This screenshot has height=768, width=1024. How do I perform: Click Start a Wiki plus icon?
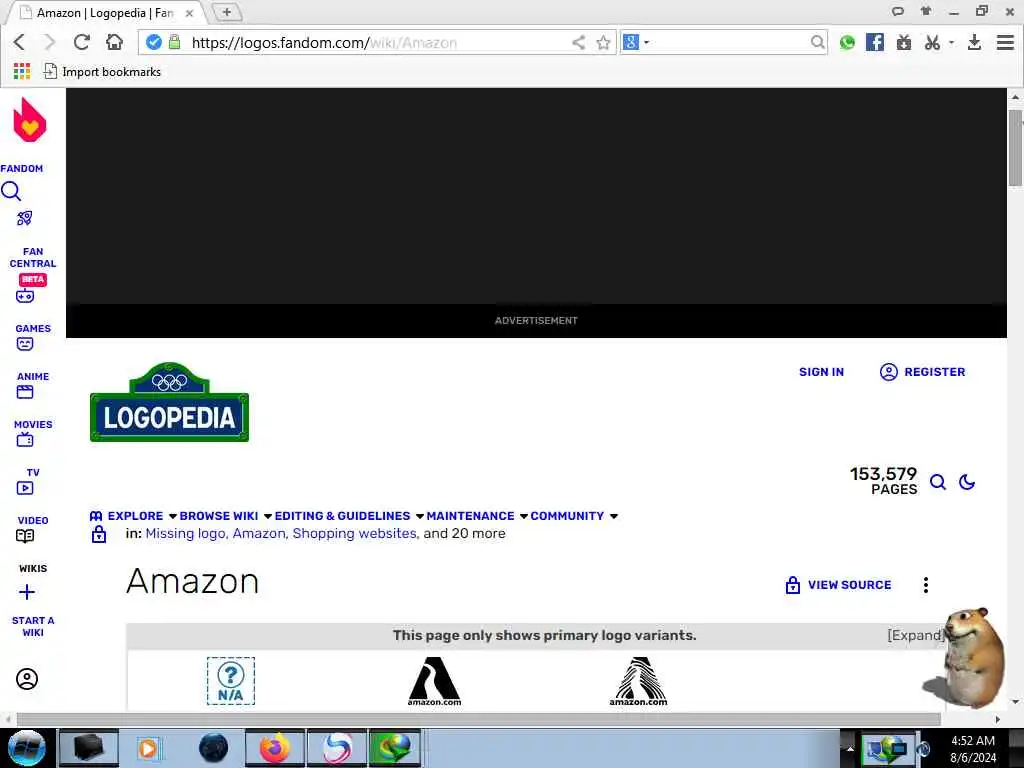click(27, 592)
